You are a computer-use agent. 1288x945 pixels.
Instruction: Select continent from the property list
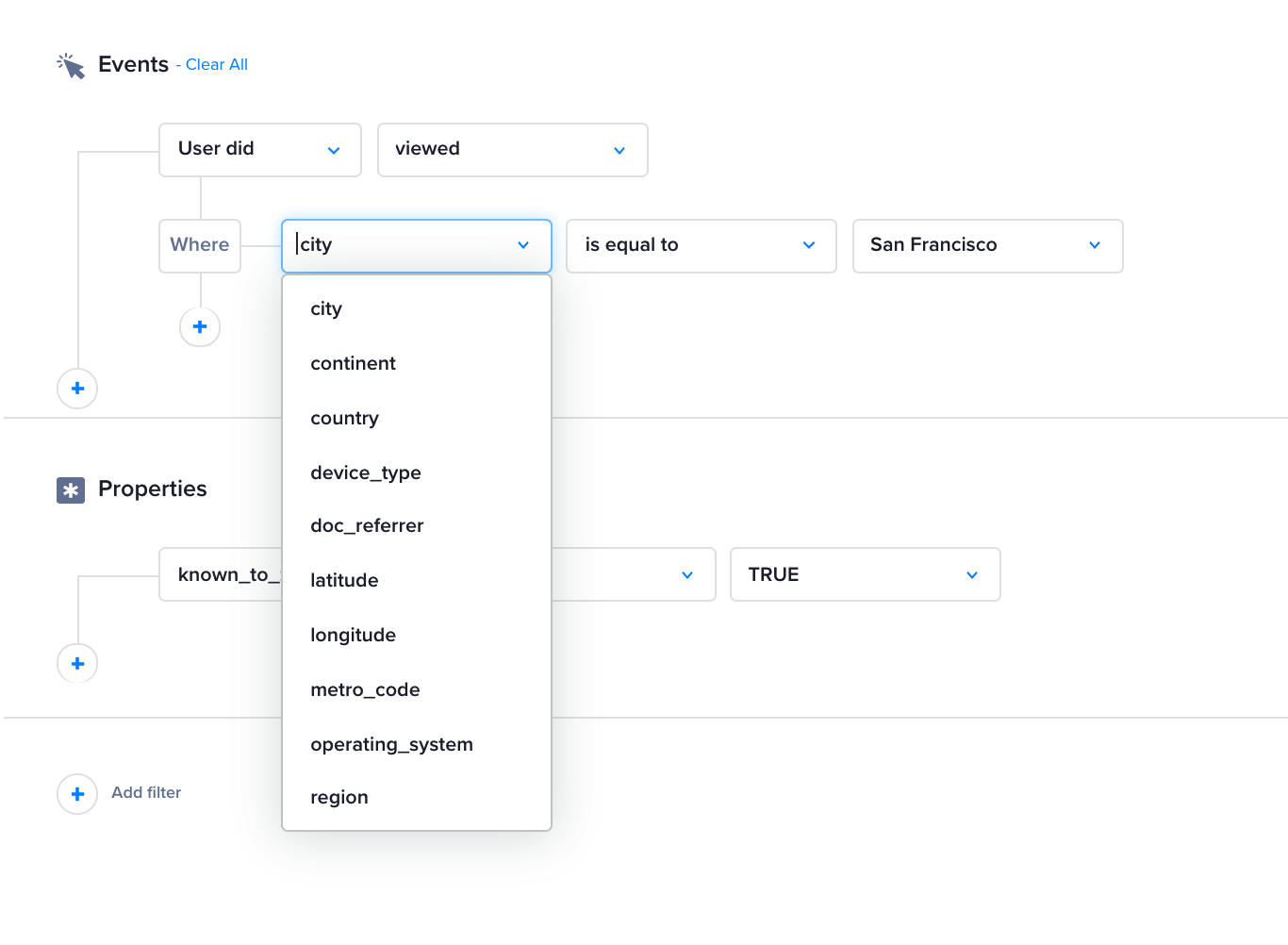353,364
